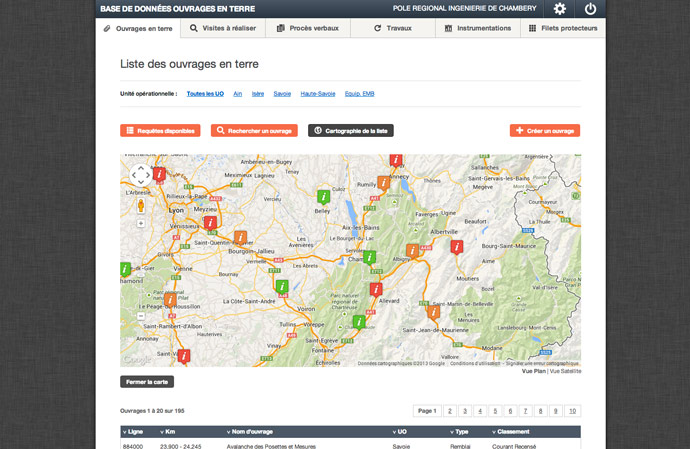Switch map to Vue Plan
690x449 pixels.
point(533,371)
